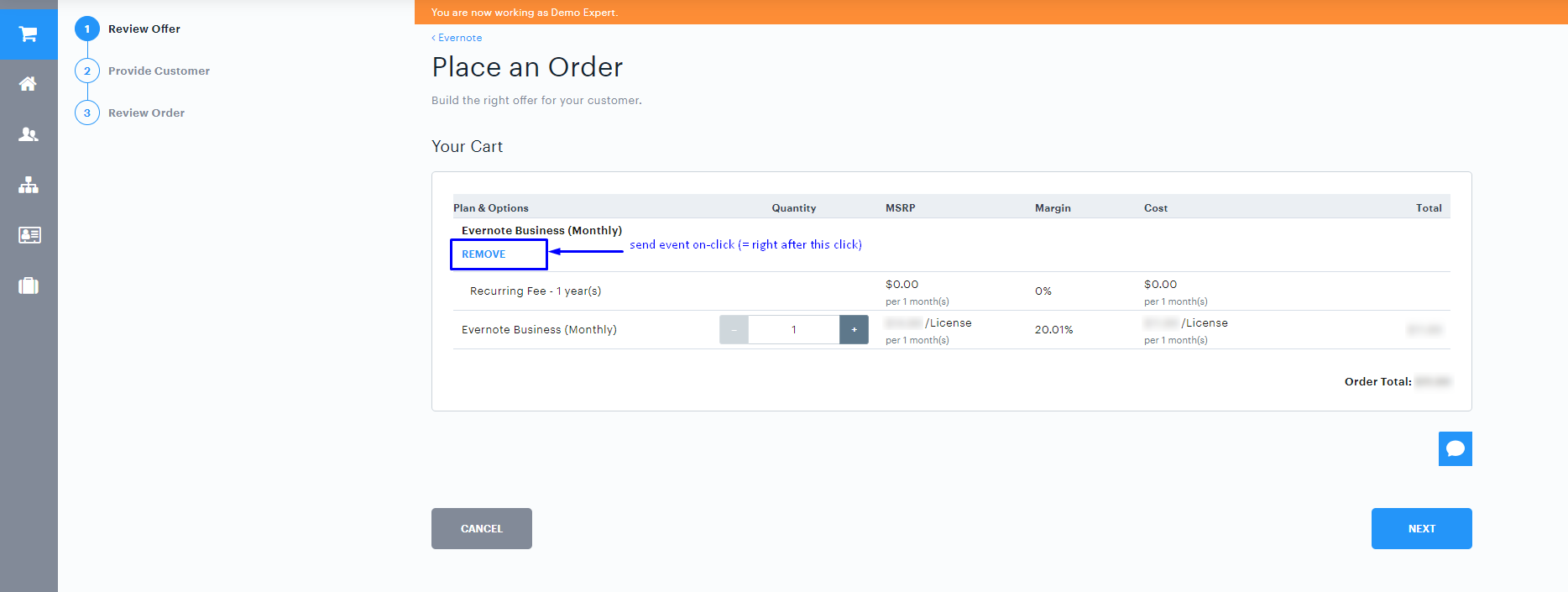1568x592 pixels.
Task: Select step 1 Review Offer
Action: (128, 29)
